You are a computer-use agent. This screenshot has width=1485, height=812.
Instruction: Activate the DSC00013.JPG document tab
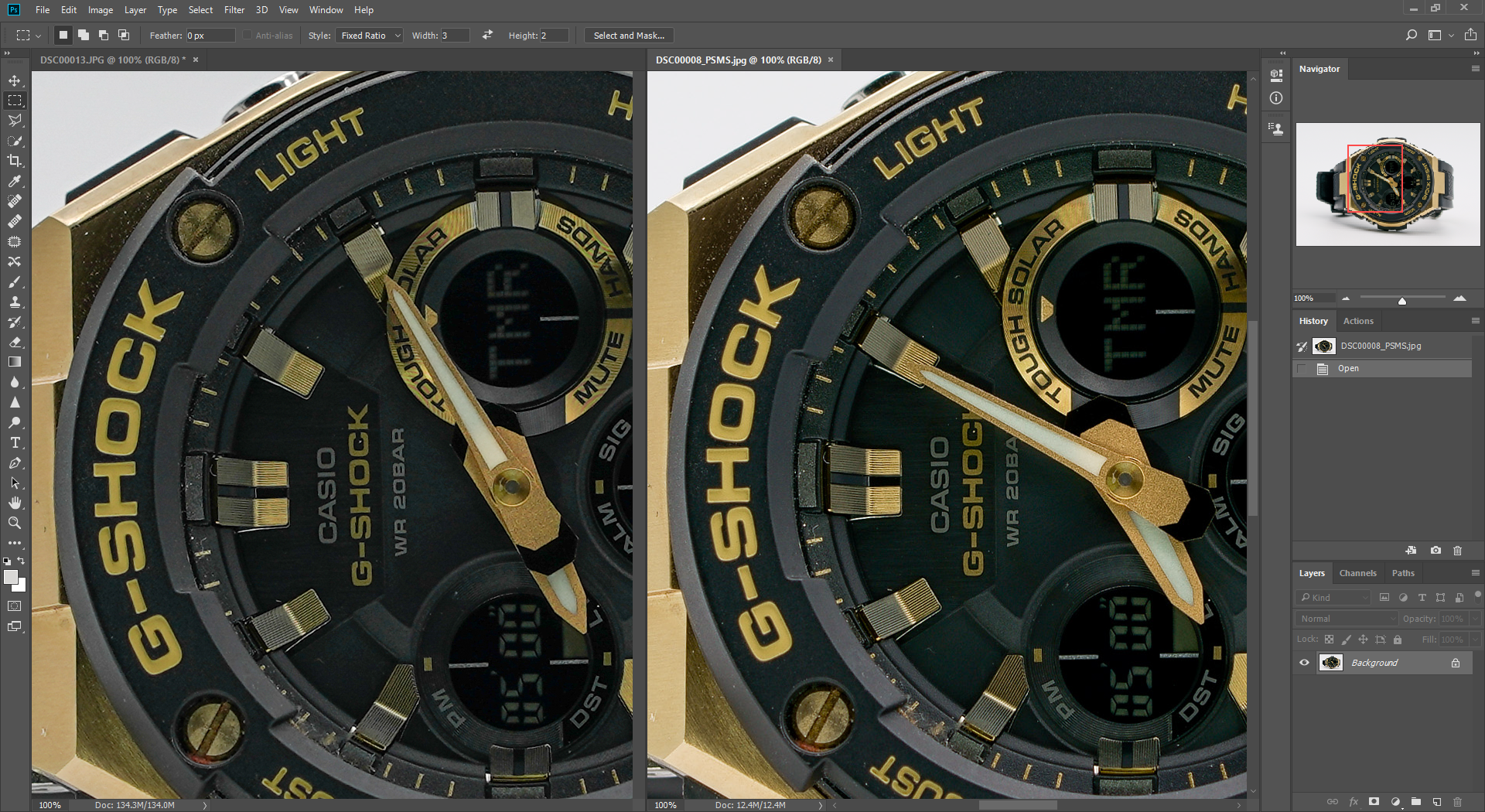112,60
